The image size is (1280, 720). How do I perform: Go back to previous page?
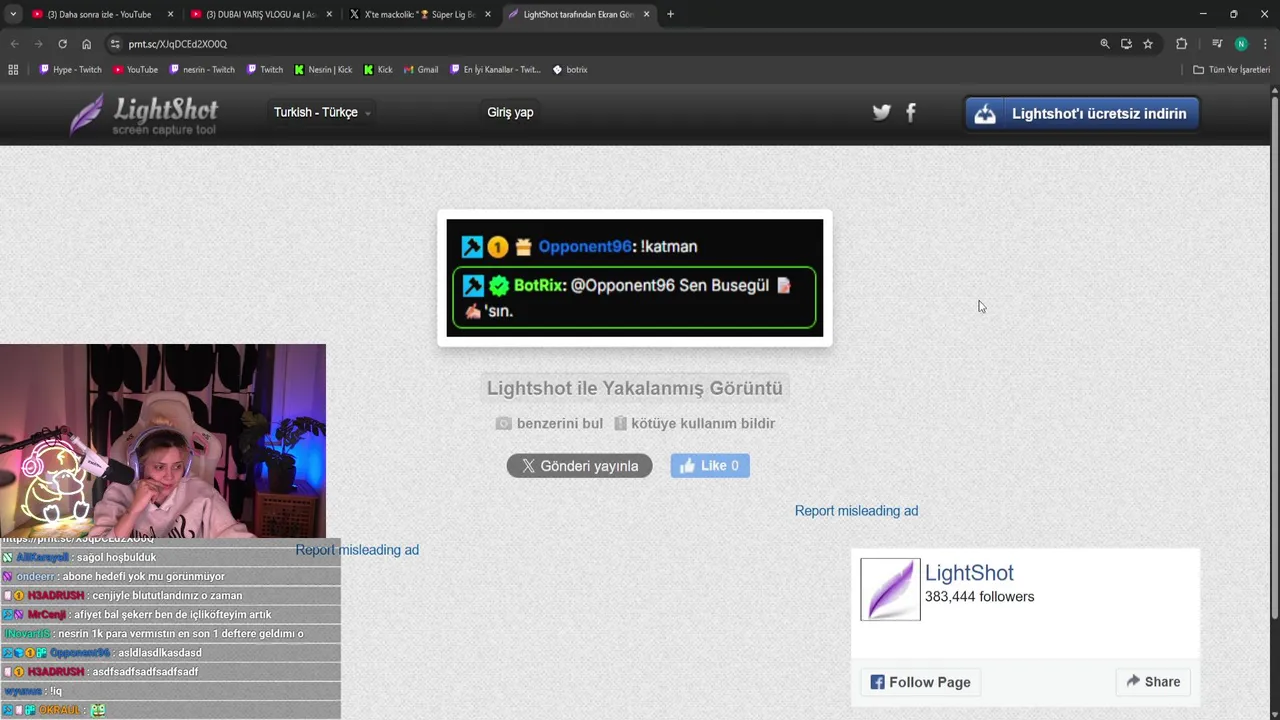click(14, 44)
